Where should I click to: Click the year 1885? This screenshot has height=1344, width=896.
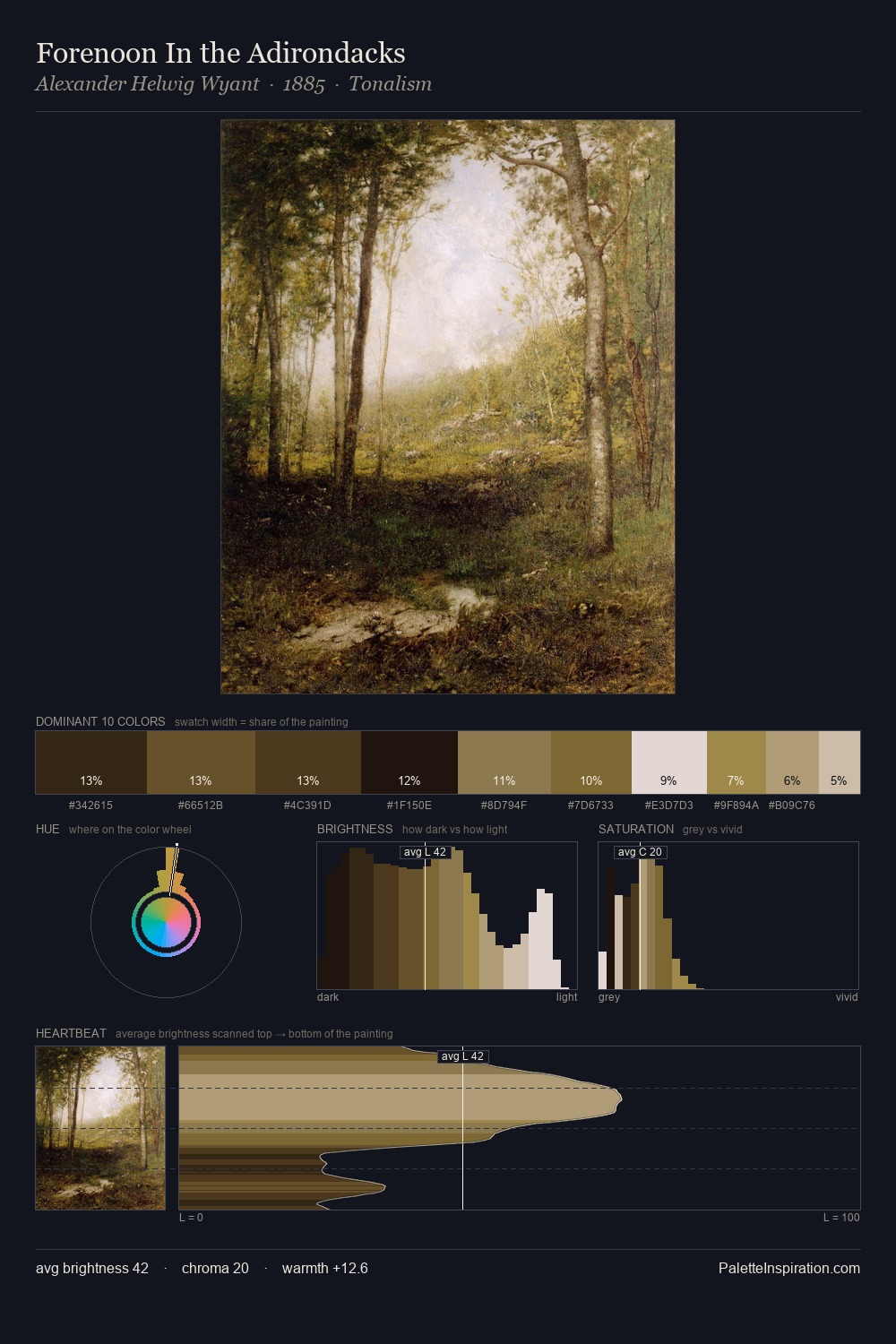coord(304,84)
